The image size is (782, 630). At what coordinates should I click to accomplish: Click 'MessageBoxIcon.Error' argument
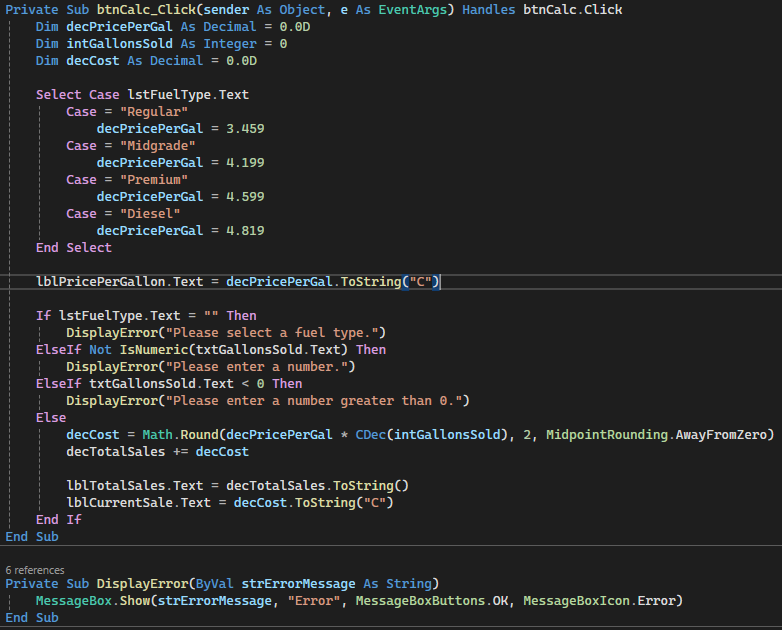(599, 601)
